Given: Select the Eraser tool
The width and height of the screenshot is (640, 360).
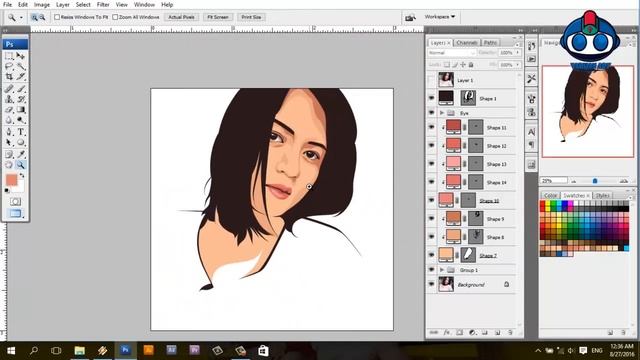Looking at the screenshot, I should 9,110.
